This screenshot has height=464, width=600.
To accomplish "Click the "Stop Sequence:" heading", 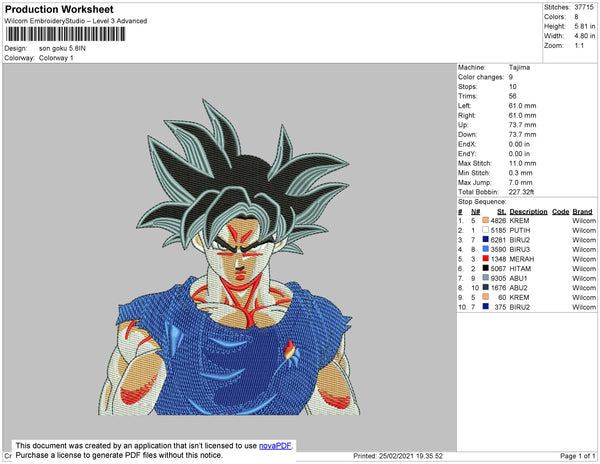I will pyautogui.click(x=482, y=202).
